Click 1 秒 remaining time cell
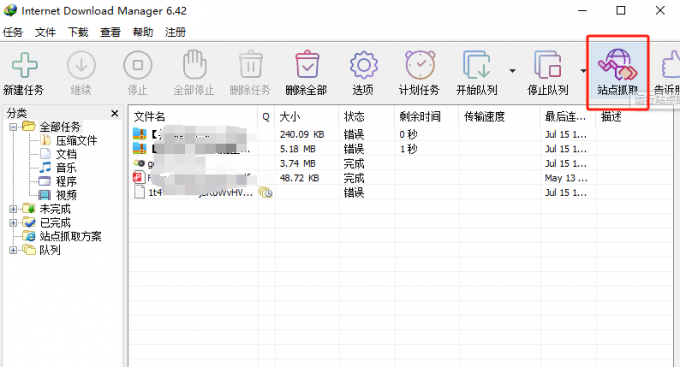Screen dimensions: 680x367 408,149
